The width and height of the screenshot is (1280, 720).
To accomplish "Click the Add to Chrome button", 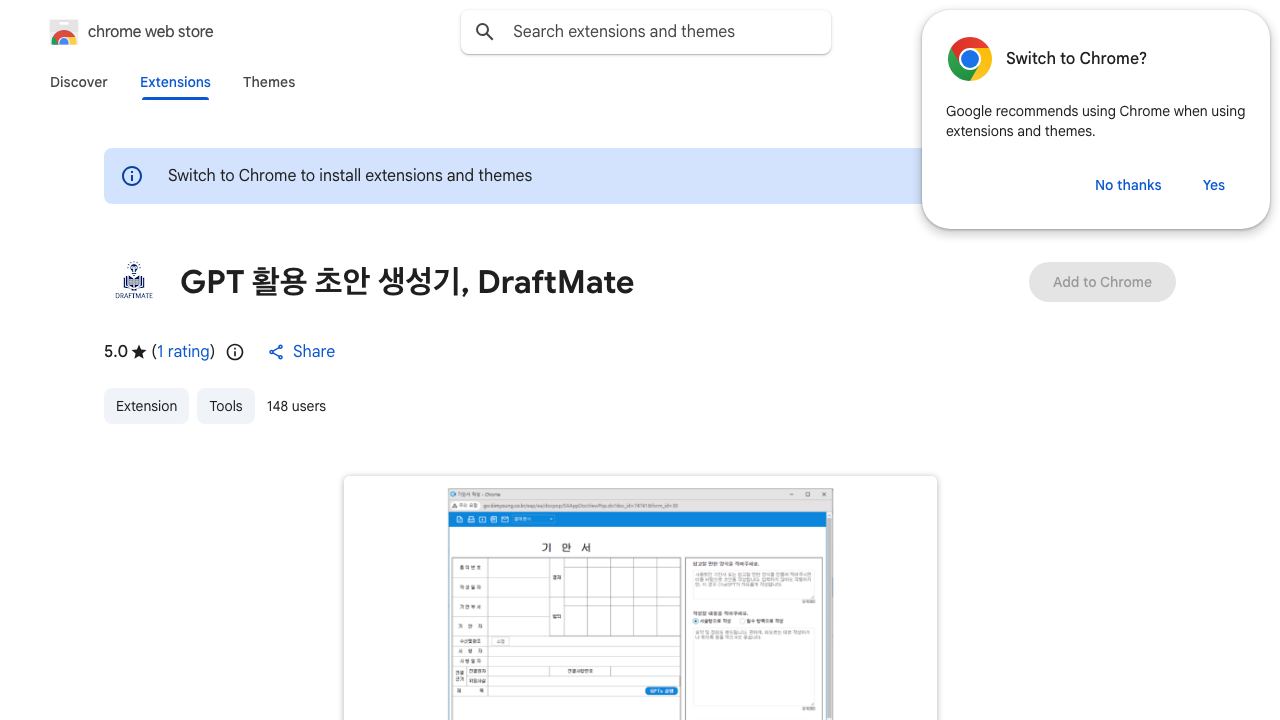I will (1102, 282).
